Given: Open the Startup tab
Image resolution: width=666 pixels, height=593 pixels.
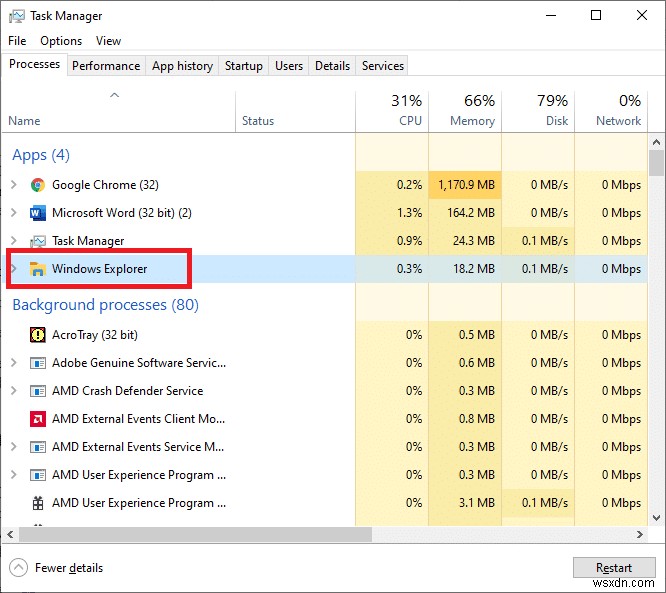Looking at the screenshot, I should 243,66.
